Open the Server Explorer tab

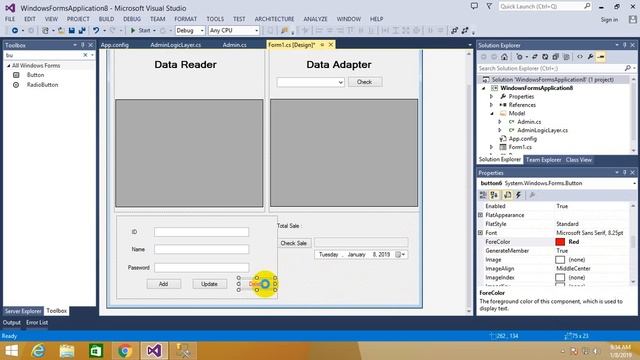(x=23, y=311)
